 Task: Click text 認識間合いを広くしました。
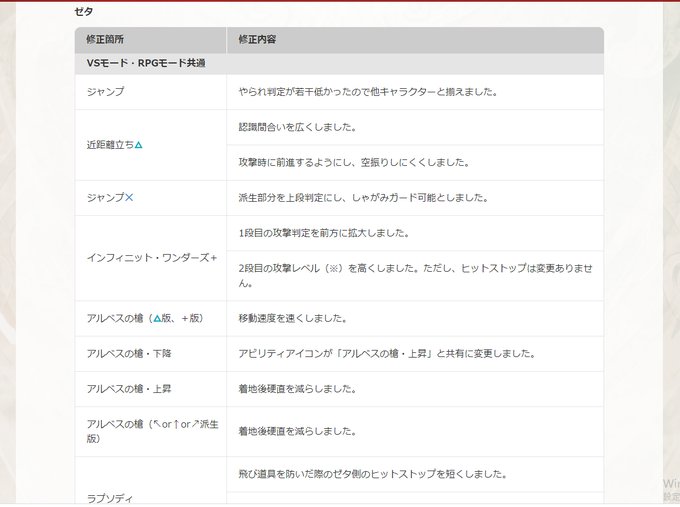[297, 128]
